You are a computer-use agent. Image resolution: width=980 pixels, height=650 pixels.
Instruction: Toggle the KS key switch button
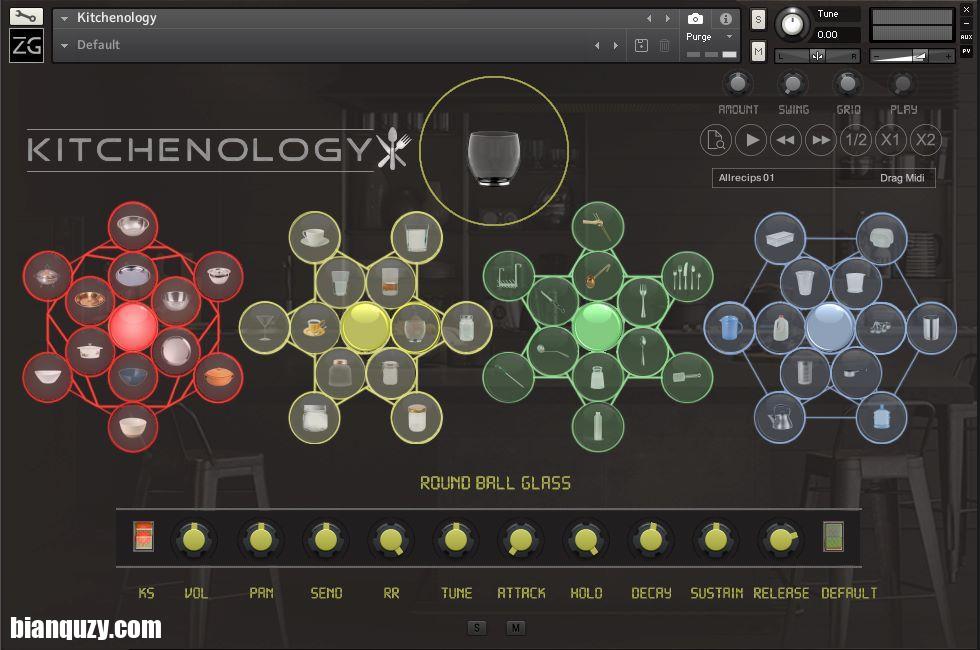144,536
